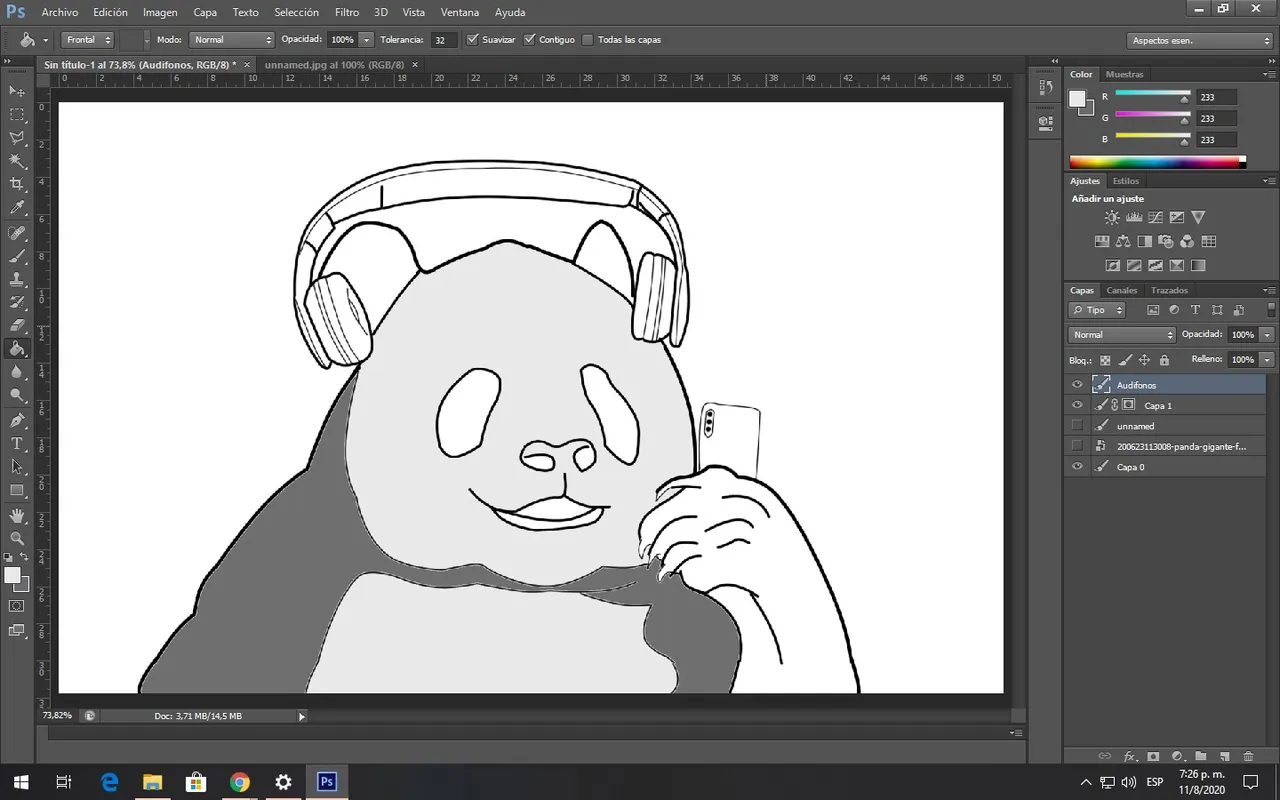Change screen mode via toolbar icon
The image size is (1280, 800).
coord(17,630)
